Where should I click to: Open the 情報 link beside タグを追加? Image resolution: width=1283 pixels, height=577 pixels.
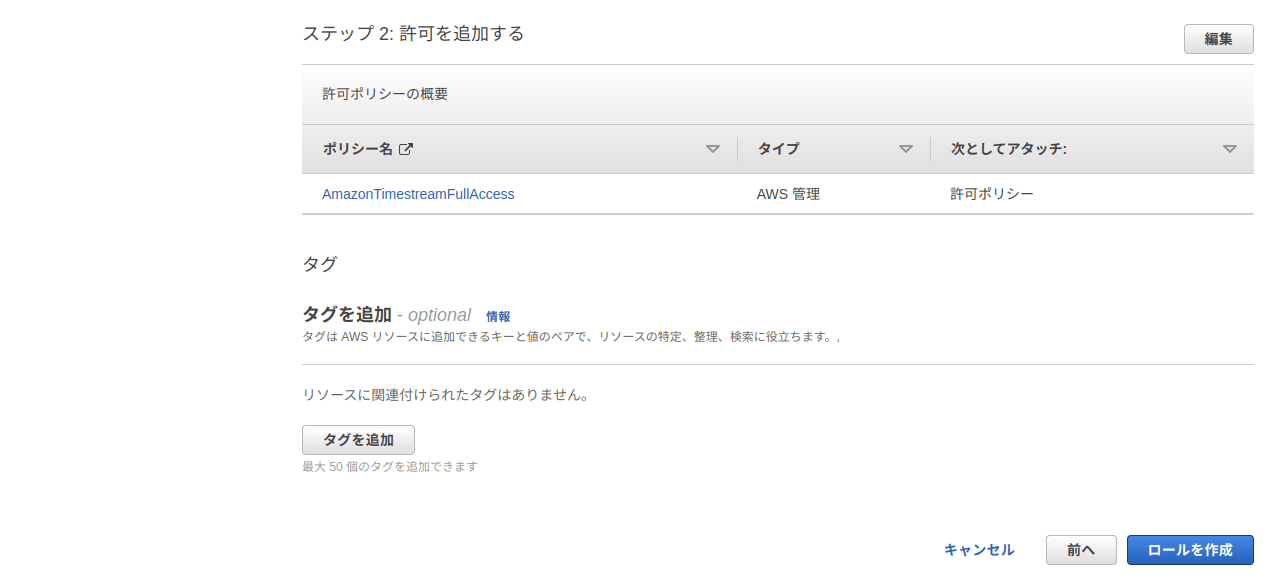click(498, 316)
